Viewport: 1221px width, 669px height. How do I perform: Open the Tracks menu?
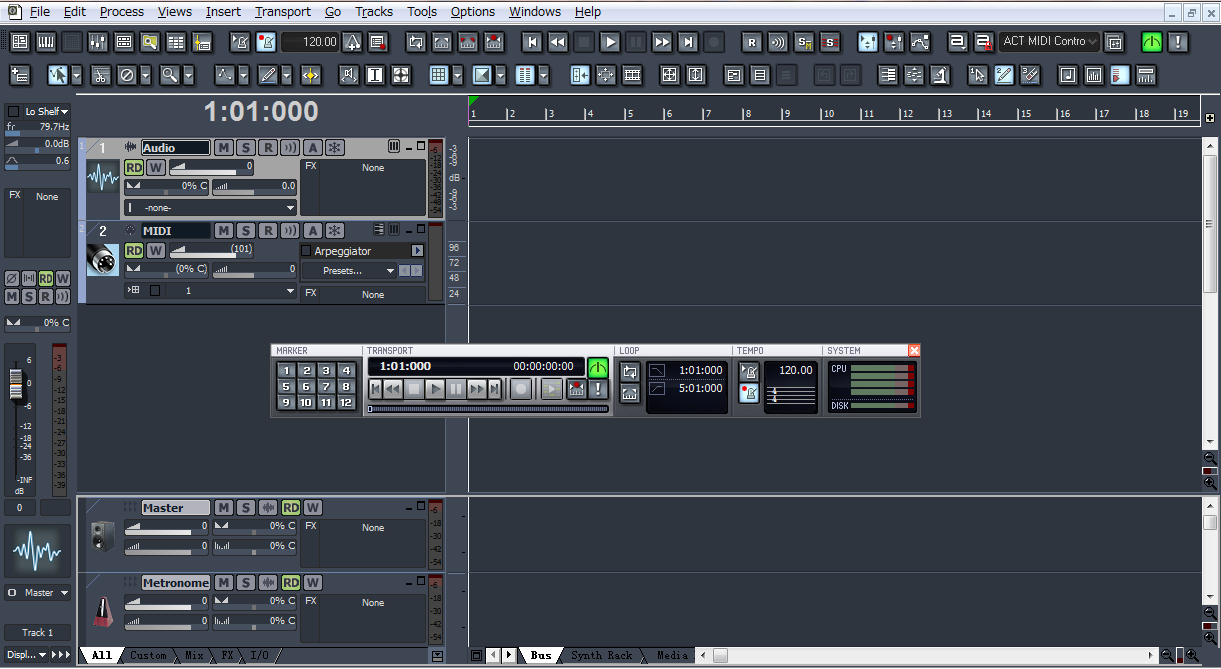(374, 12)
